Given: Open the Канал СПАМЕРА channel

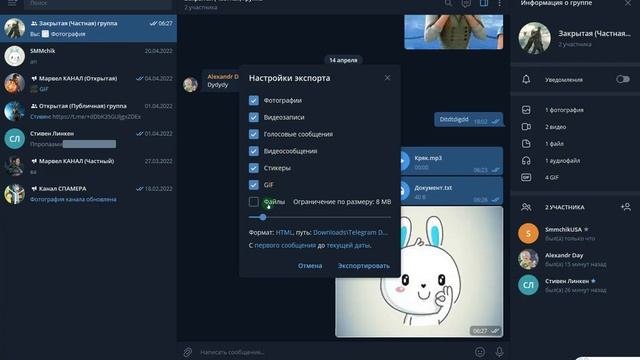Looking at the screenshot, I should [88, 194].
